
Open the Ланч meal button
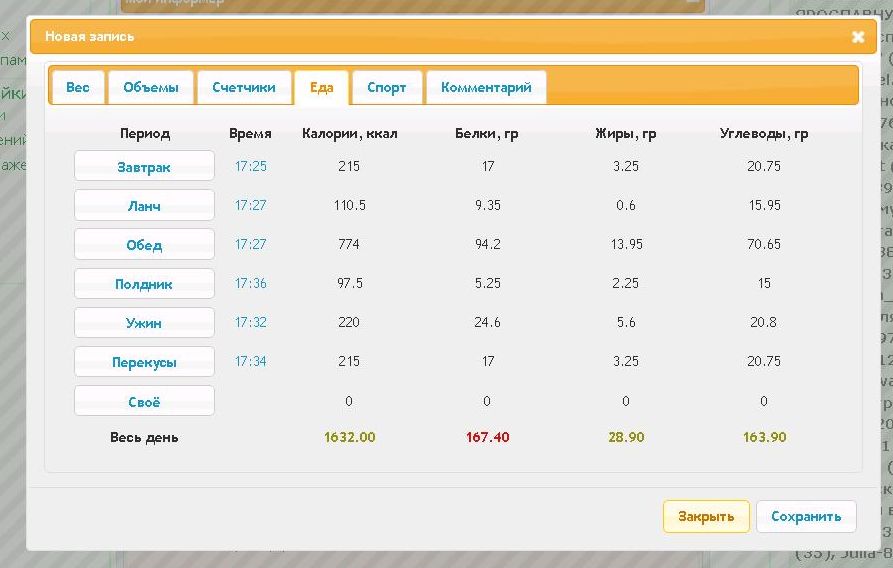tap(144, 205)
